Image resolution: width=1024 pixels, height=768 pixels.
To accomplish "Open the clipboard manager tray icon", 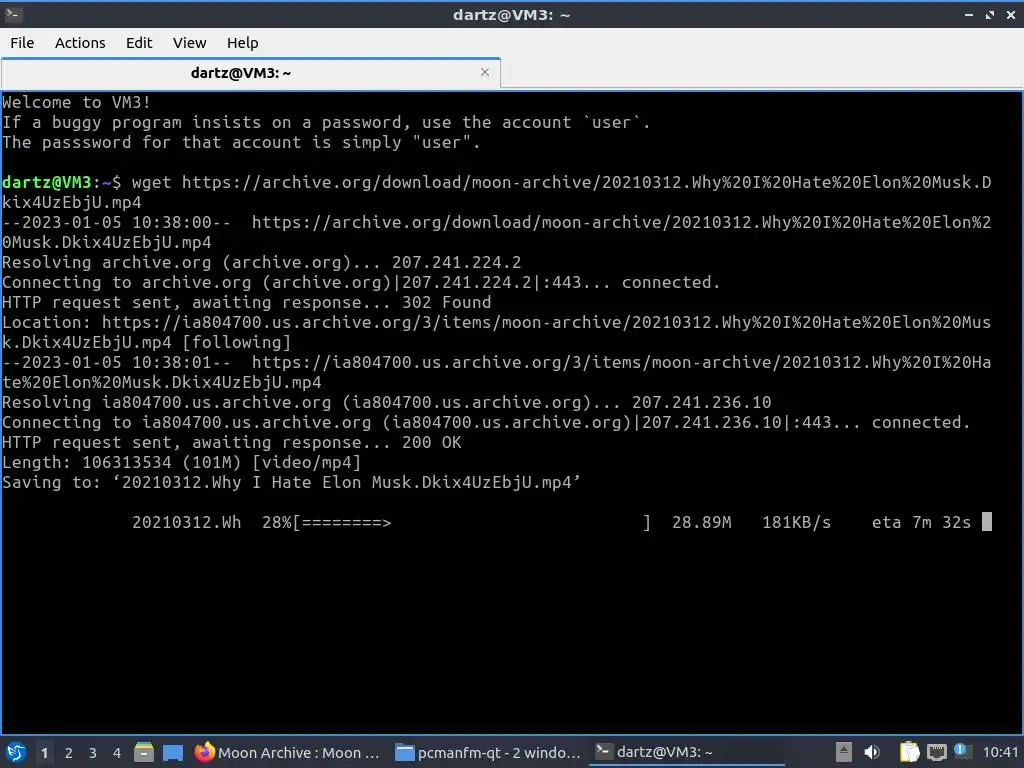I will point(909,752).
